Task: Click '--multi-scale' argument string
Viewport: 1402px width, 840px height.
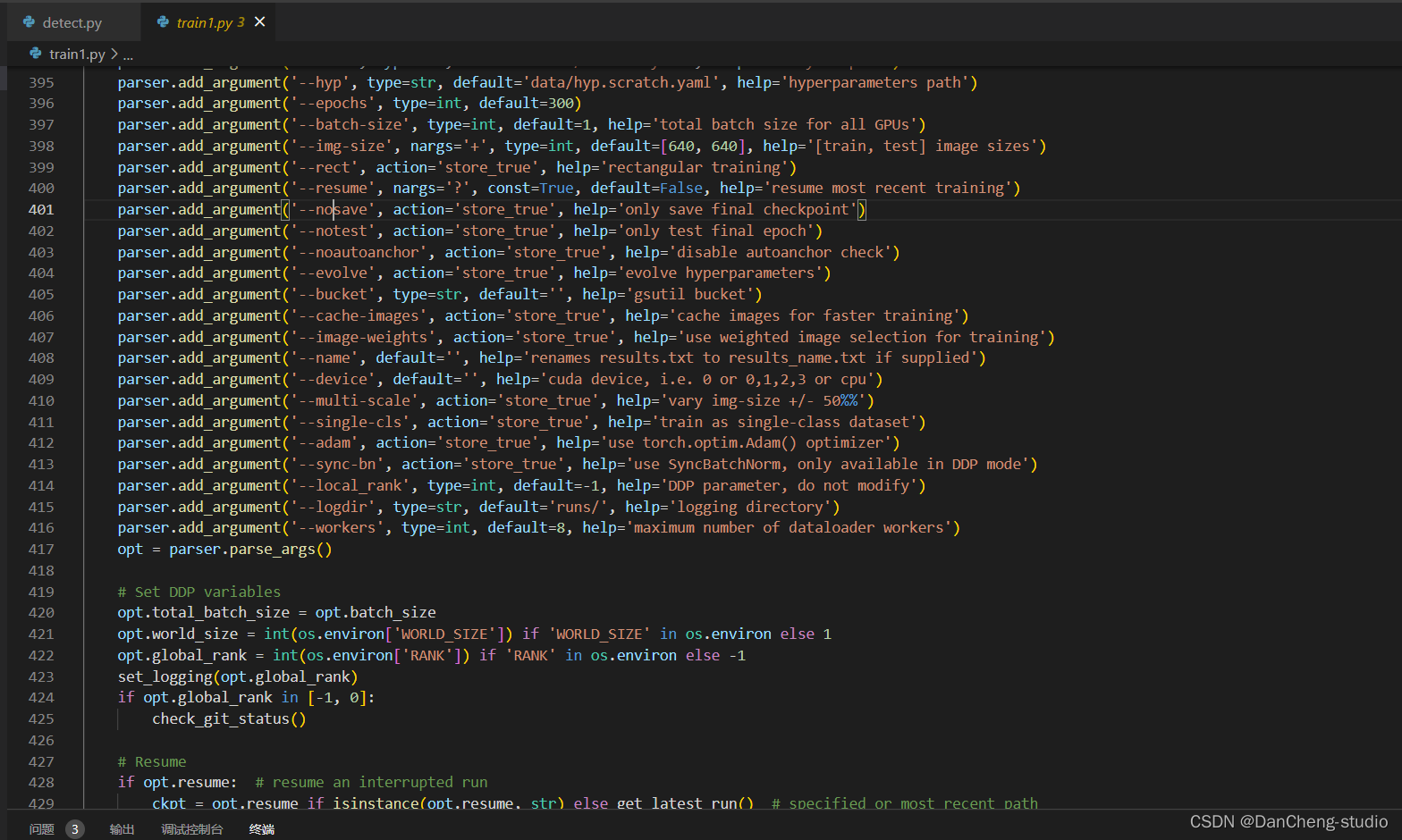Action: [354, 401]
